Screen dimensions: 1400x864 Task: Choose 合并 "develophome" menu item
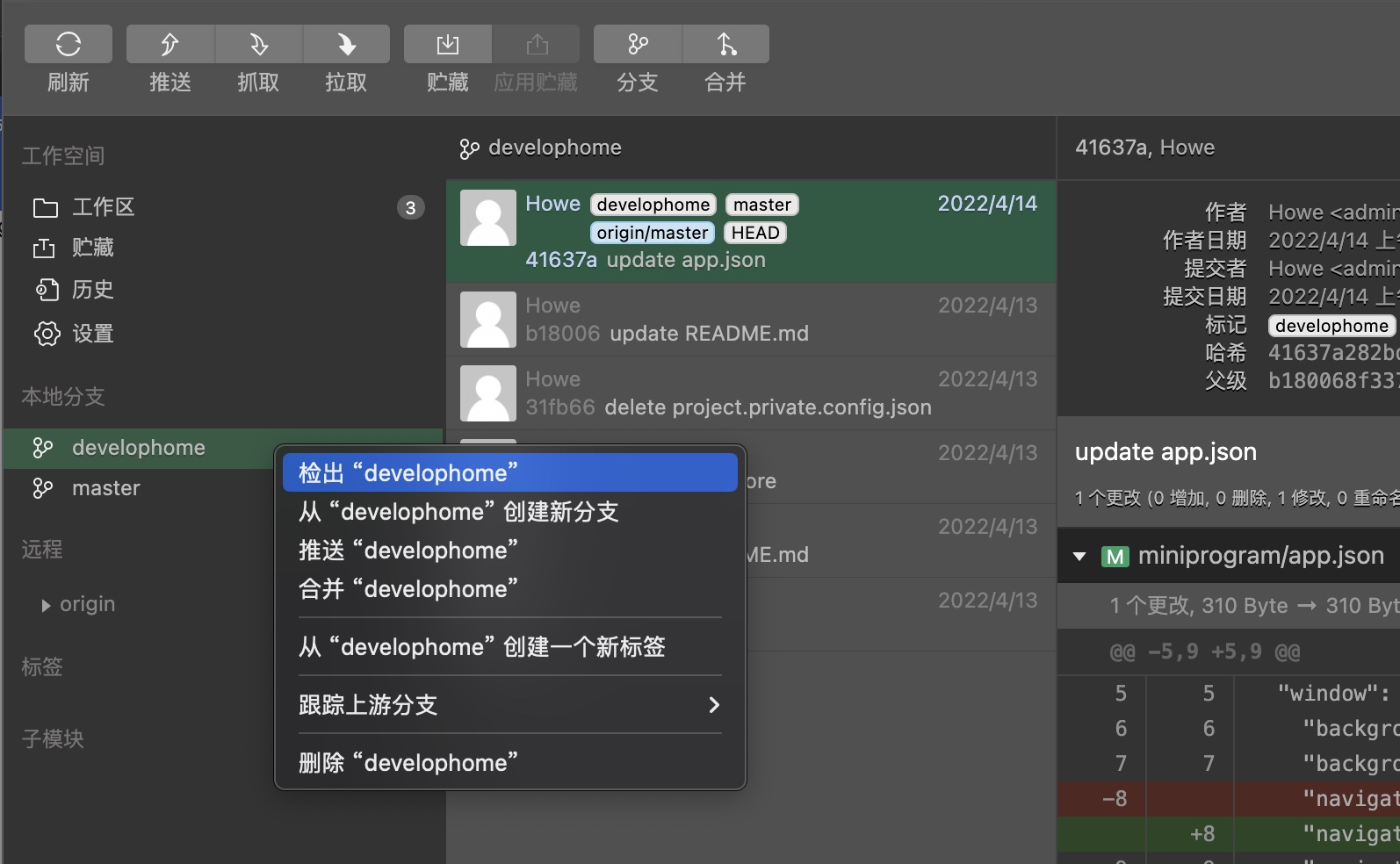pyautogui.click(x=509, y=589)
